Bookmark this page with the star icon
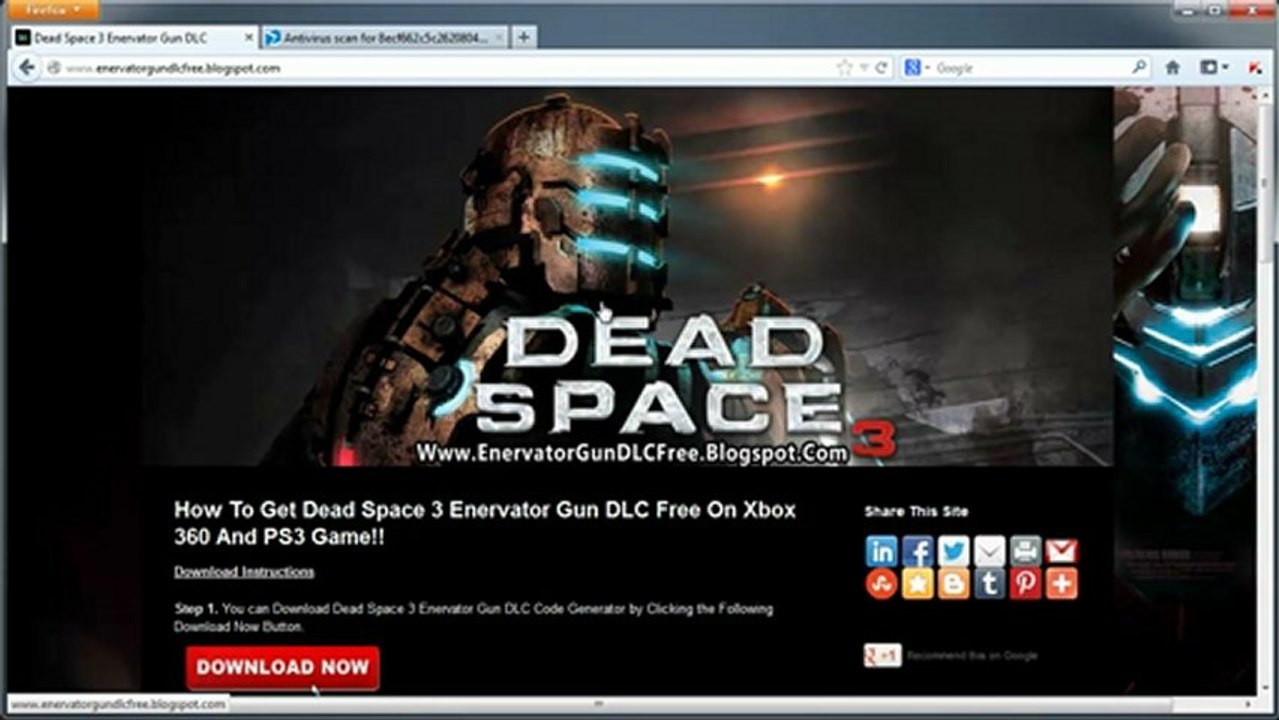This screenshot has height=720, width=1279. pos(845,68)
